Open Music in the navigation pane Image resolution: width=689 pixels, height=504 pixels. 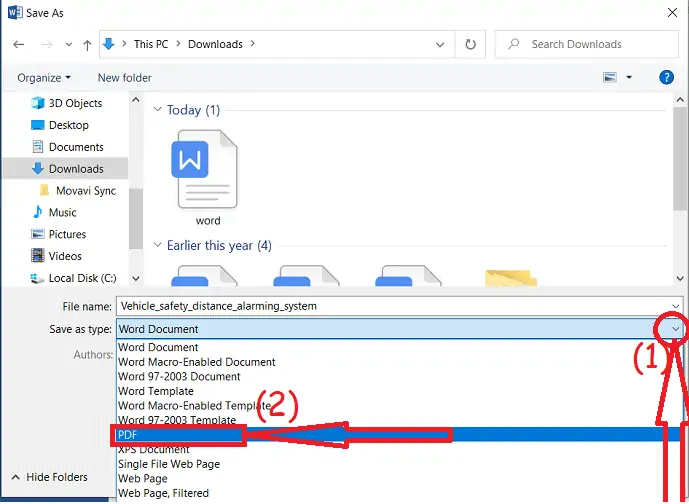click(54, 212)
